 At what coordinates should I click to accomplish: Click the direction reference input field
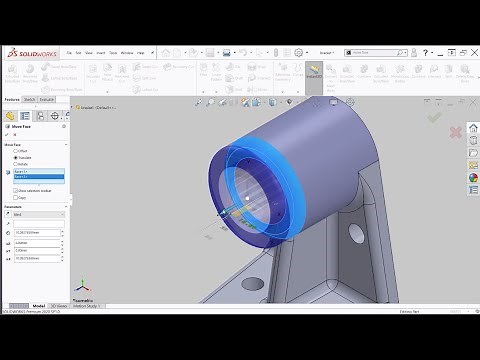(39, 224)
